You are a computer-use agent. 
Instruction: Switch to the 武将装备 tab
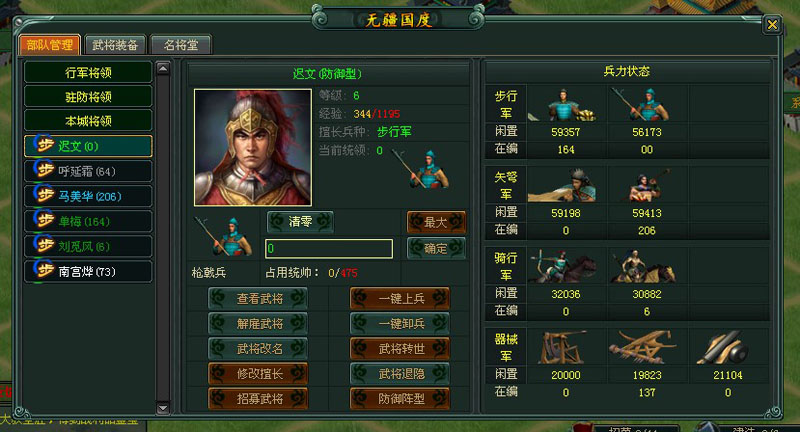[x=115, y=45]
